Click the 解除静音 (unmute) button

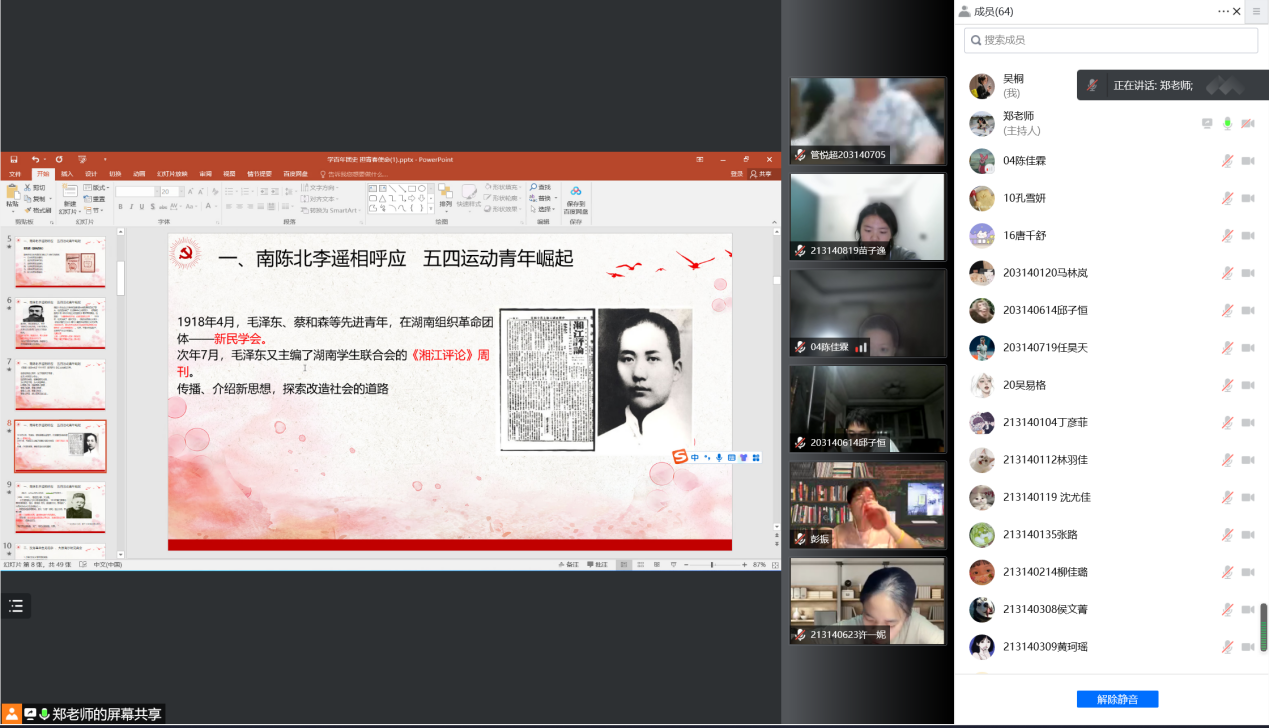[1117, 699]
